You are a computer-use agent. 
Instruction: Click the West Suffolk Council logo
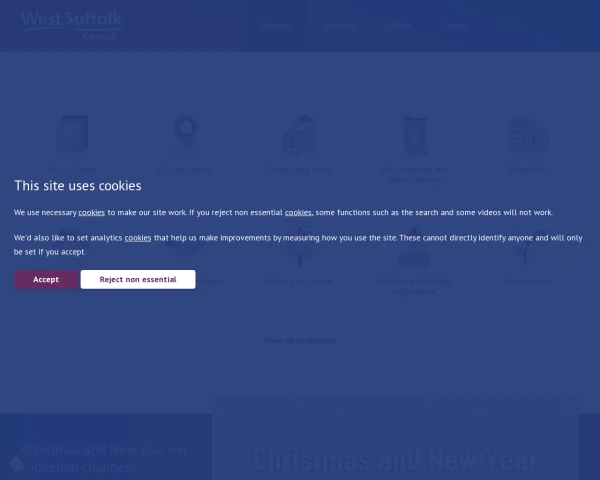(72, 25)
